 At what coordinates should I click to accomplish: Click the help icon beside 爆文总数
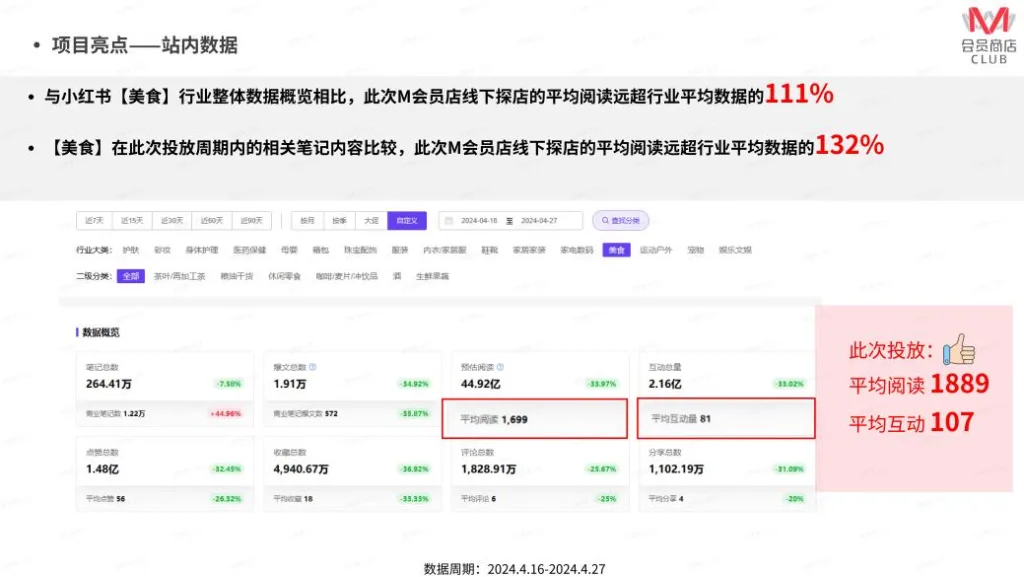tap(313, 367)
